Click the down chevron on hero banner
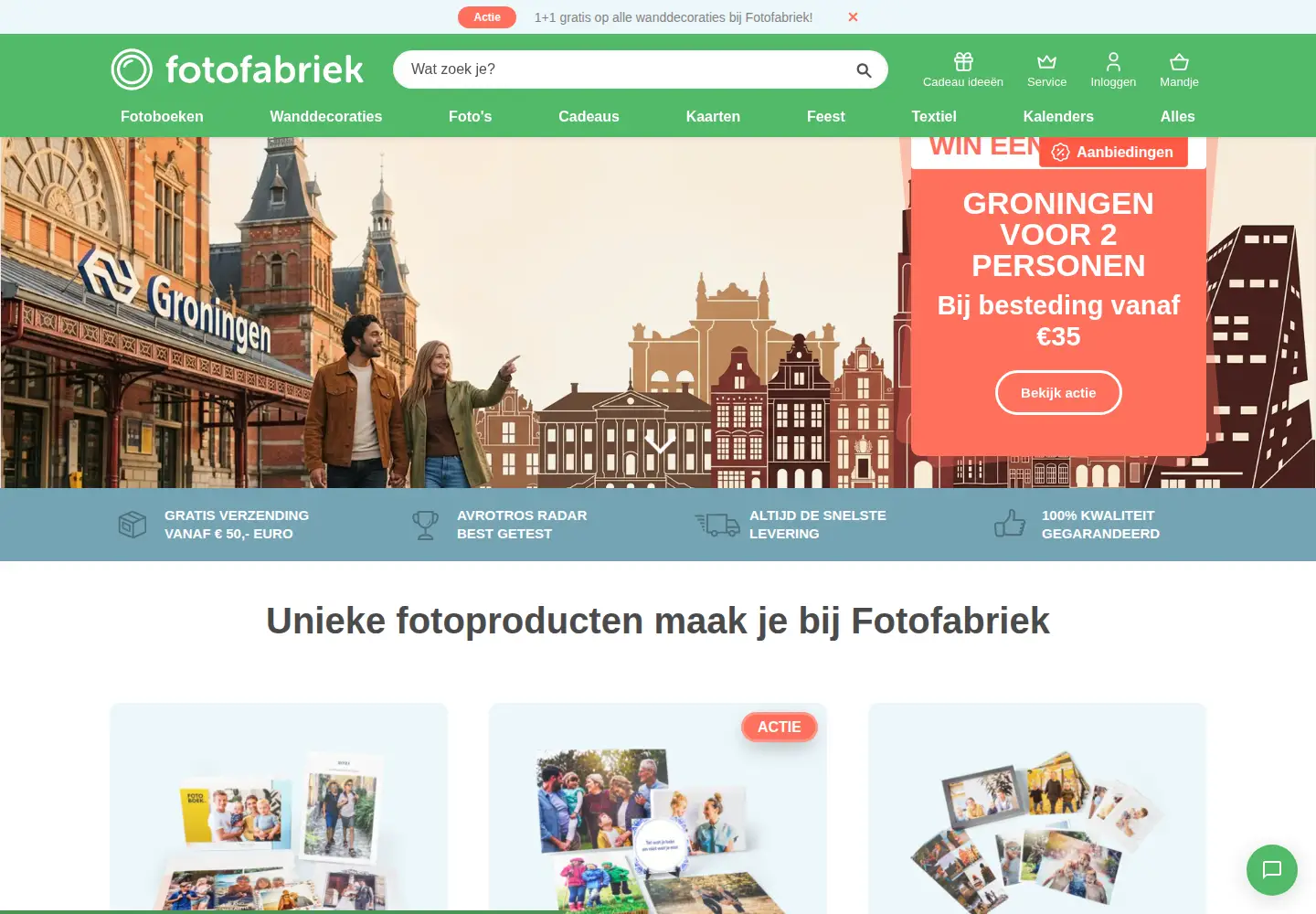 pos(660,444)
